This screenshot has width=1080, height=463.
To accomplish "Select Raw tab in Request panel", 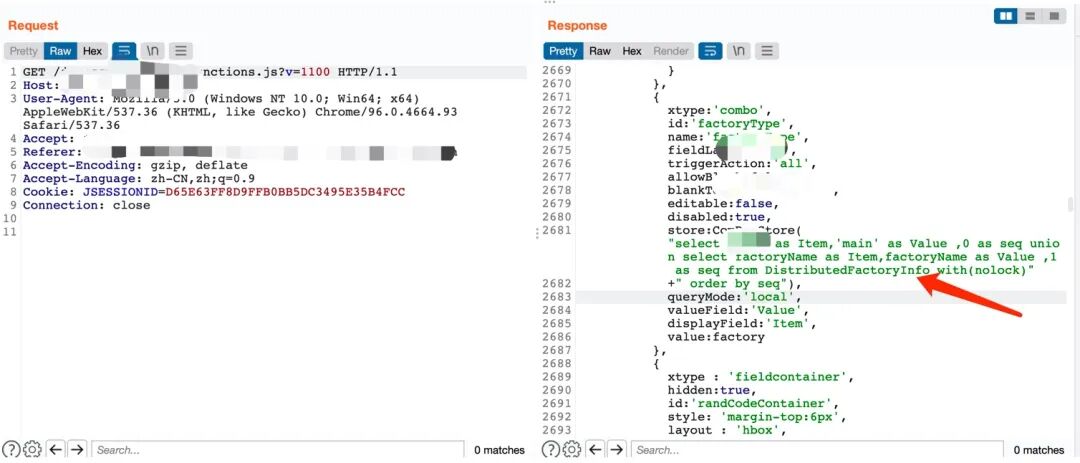I will 60,51.
